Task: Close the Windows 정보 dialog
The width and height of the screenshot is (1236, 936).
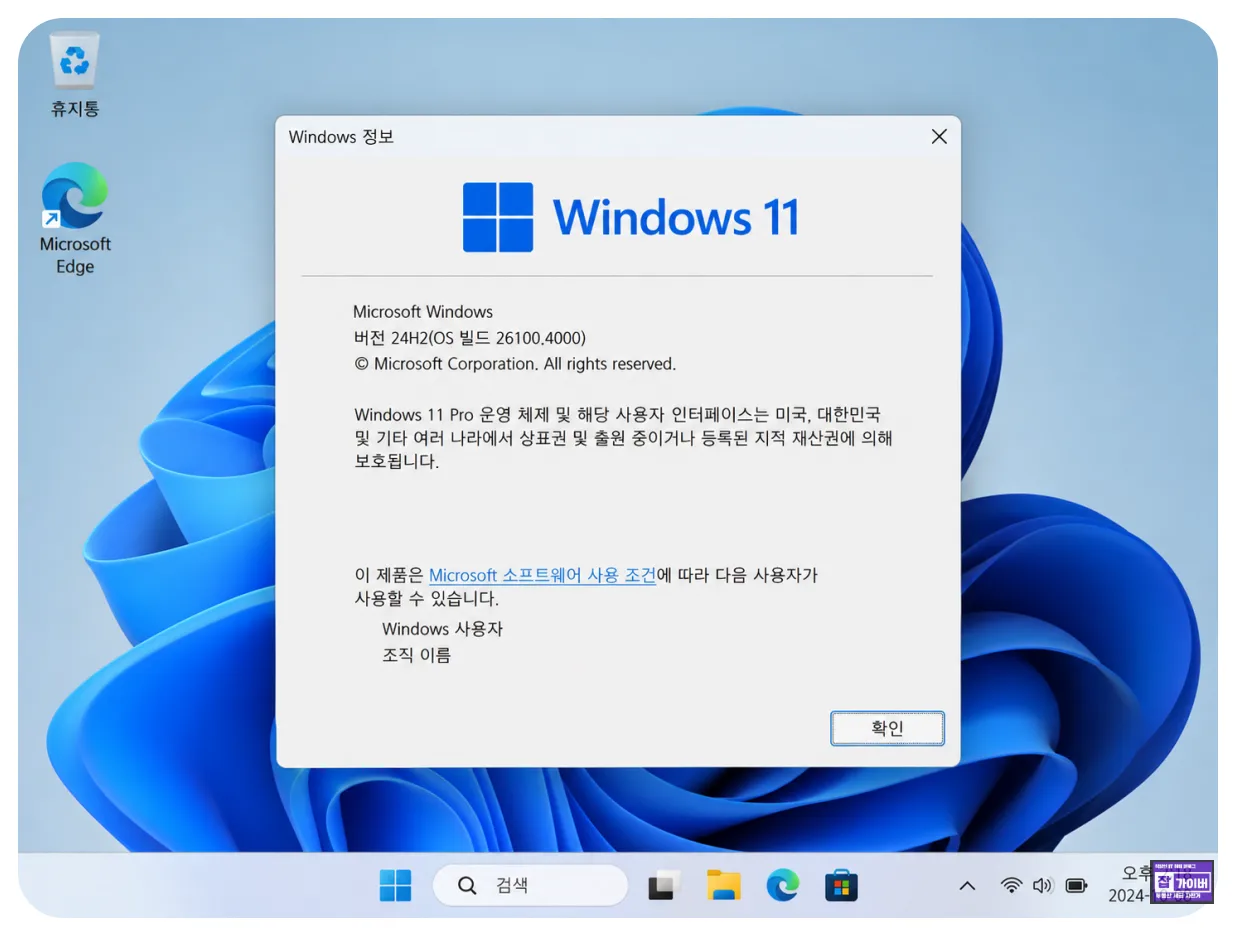Action: [x=939, y=137]
